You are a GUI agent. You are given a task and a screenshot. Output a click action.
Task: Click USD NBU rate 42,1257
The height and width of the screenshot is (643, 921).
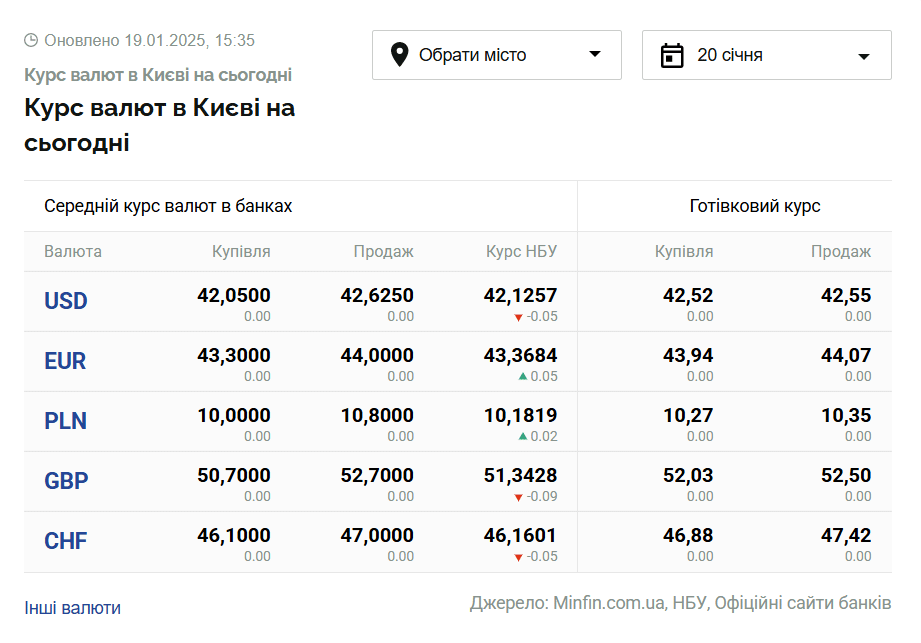tap(520, 295)
